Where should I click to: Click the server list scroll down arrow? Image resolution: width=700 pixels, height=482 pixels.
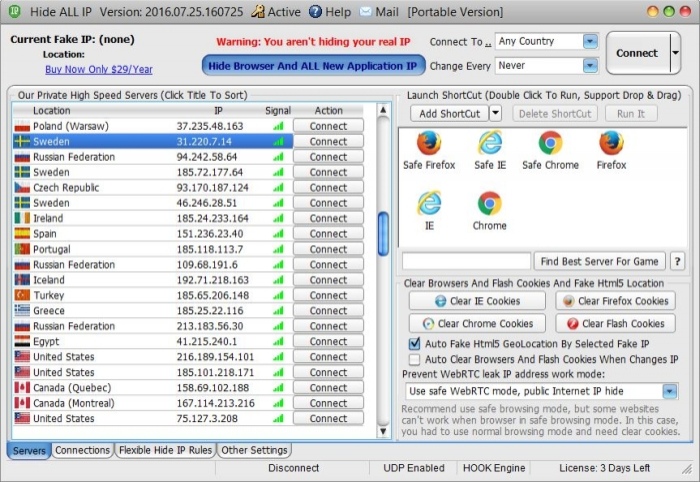click(x=383, y=432)
